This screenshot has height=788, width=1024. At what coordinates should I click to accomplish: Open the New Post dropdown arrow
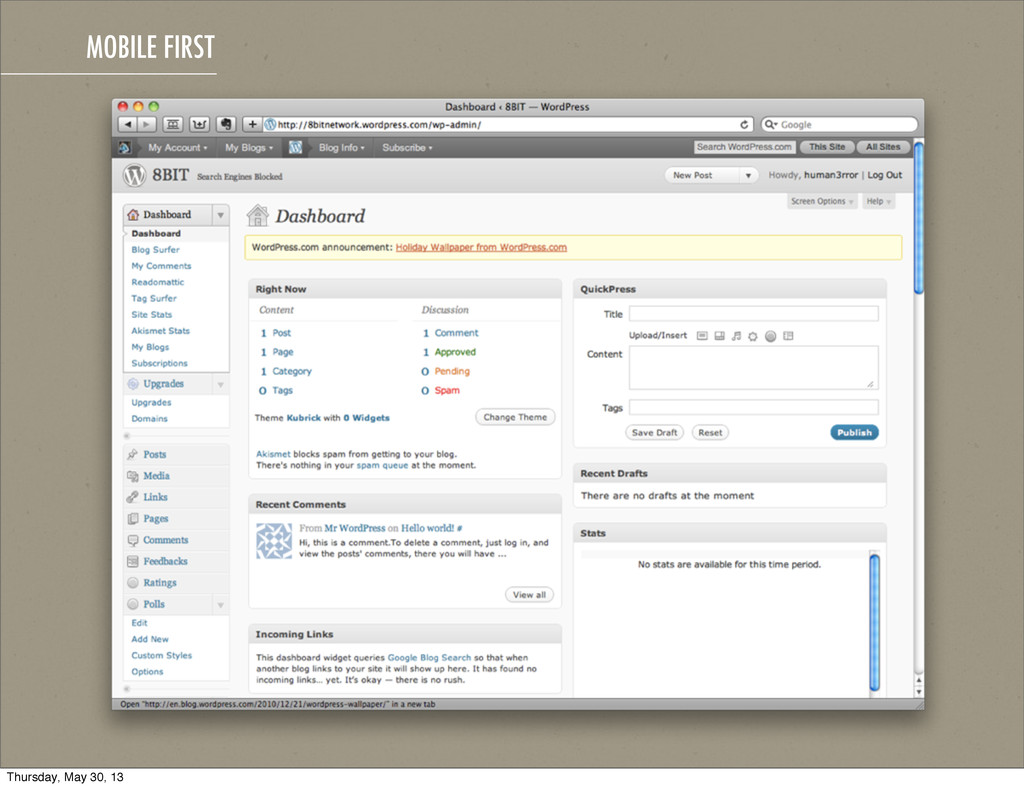[748, 176]
